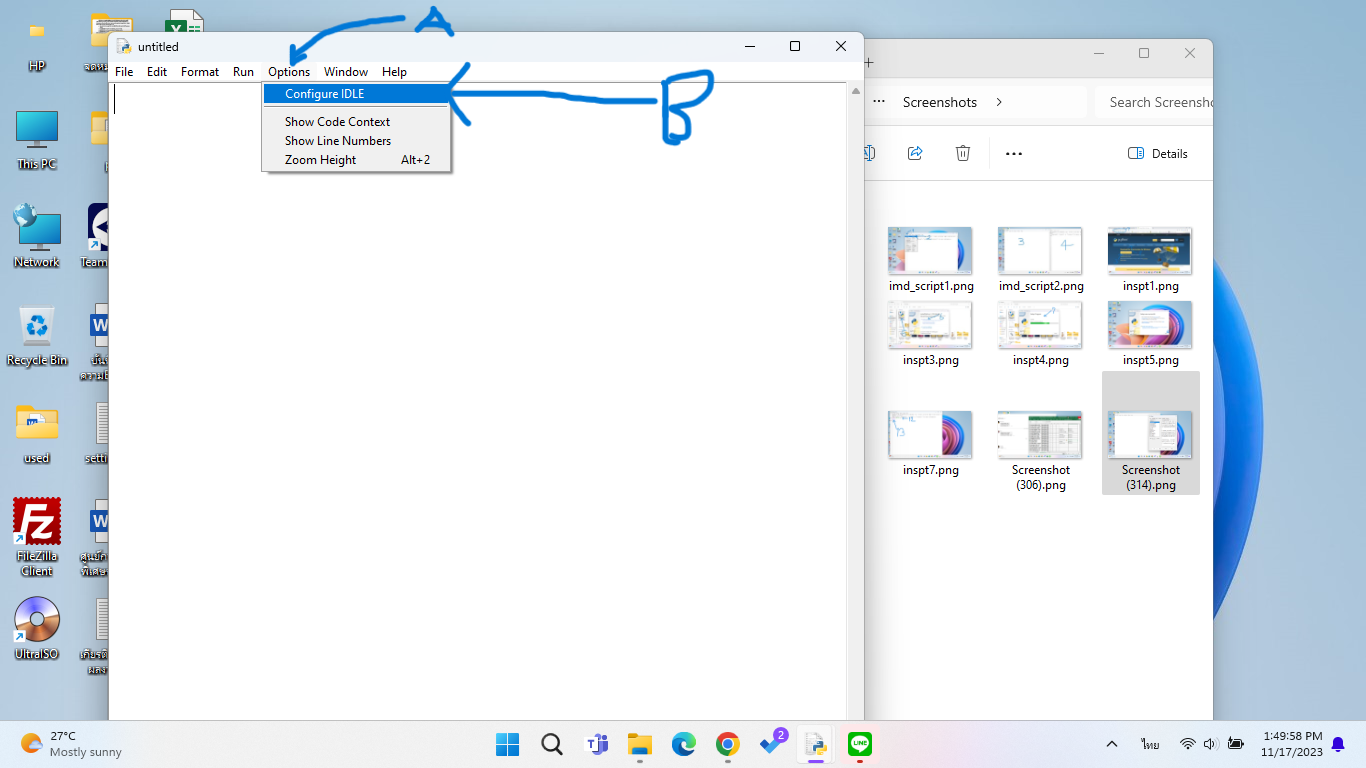The height and width of the screenshot is (768, 1366).
Task: Click the Delete trash icon in Explorer
Action: coord(962,153)
